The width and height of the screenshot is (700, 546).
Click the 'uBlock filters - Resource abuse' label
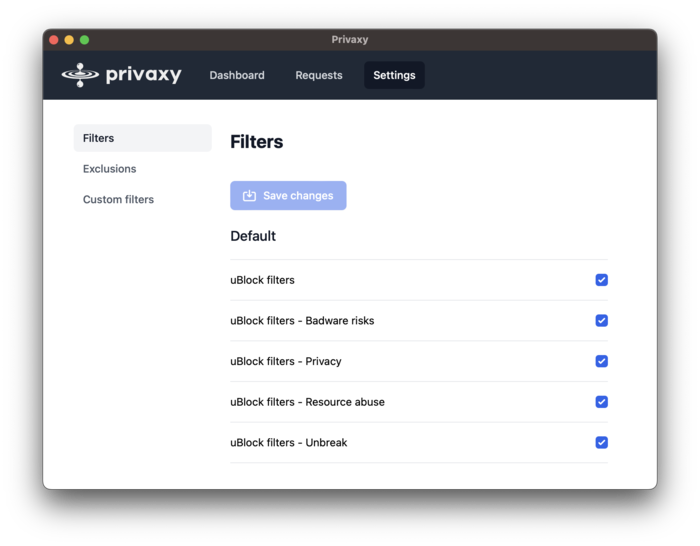tap(307, 402)
